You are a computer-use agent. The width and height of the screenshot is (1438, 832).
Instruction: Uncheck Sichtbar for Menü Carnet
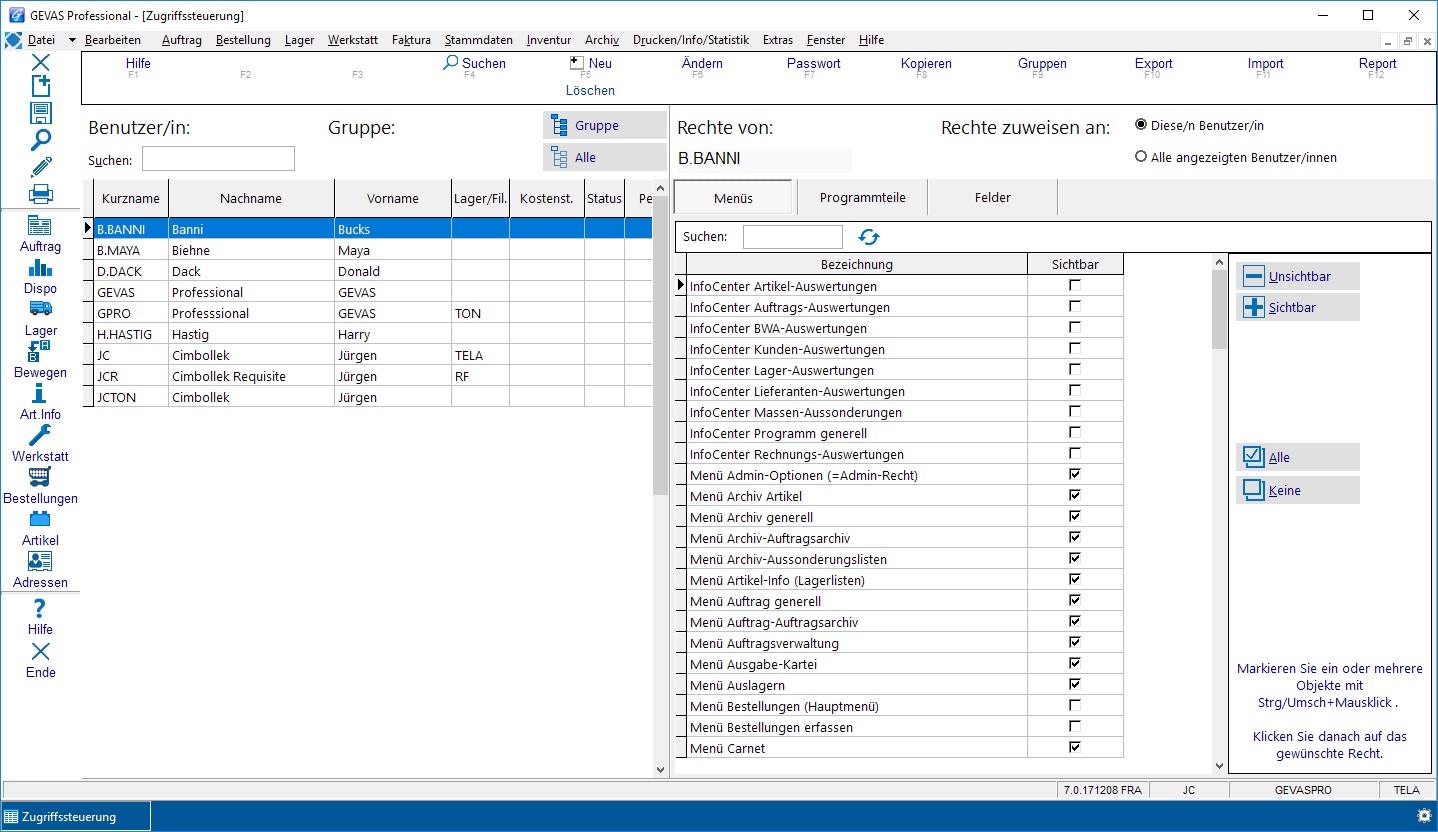1075,748
